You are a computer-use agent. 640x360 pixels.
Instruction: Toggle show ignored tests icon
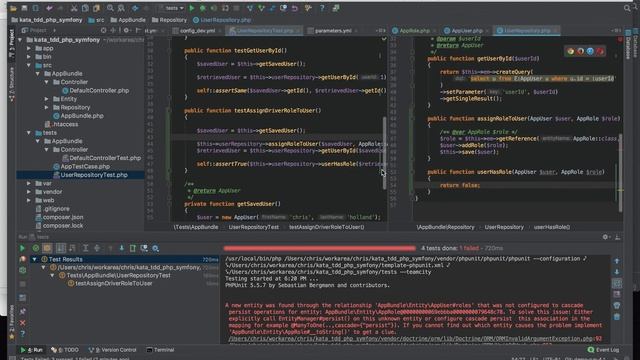pyautogui.click(x=47, y=248)
